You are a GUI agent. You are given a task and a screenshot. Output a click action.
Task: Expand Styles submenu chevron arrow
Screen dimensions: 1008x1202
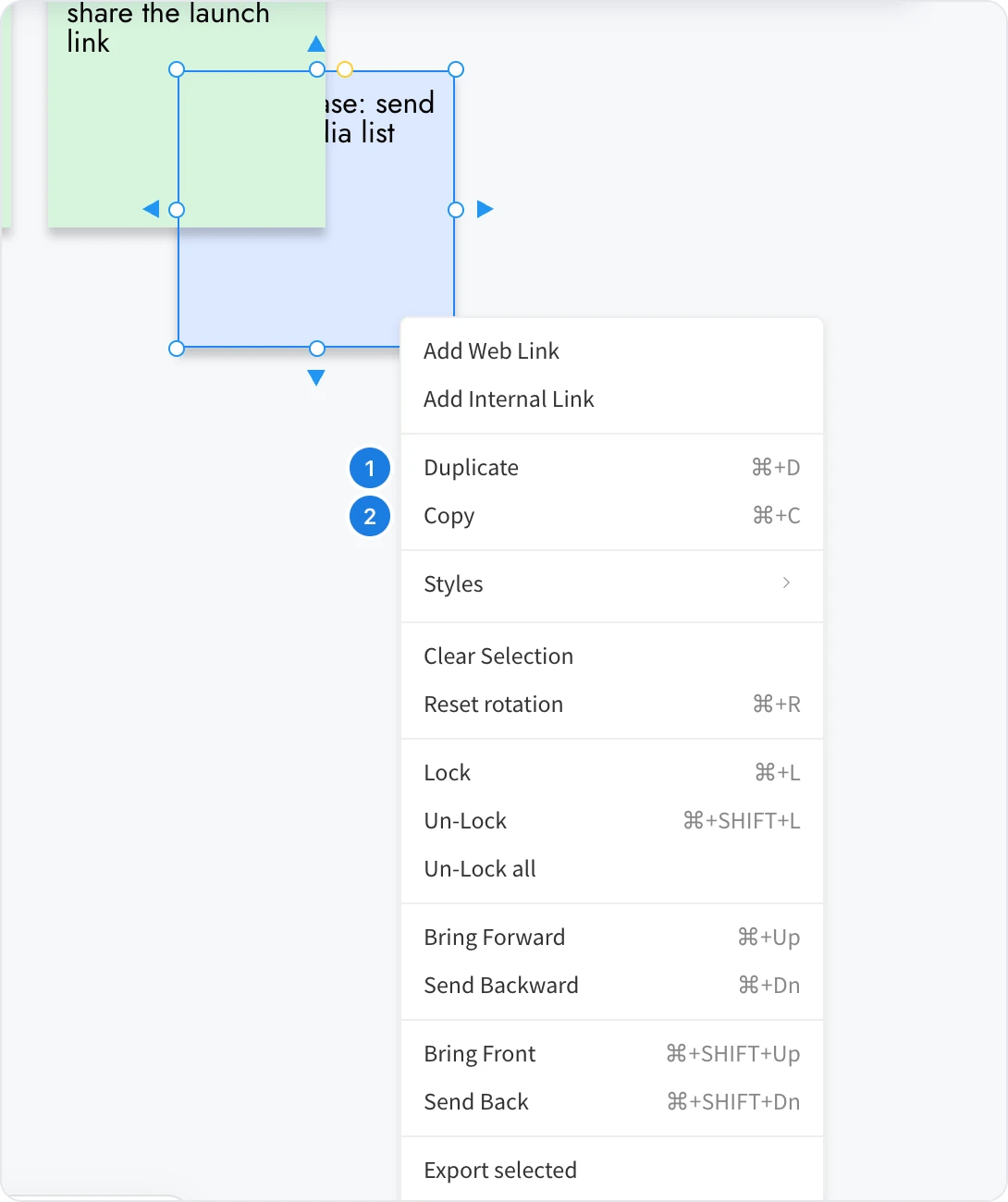coord(786,583)
